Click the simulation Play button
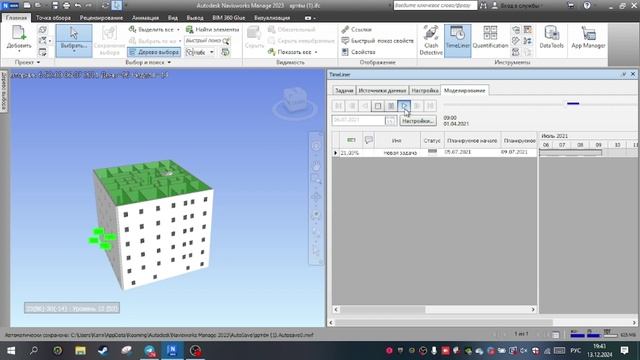This screenshot has width=640, height=360. [x=404, y=106]
